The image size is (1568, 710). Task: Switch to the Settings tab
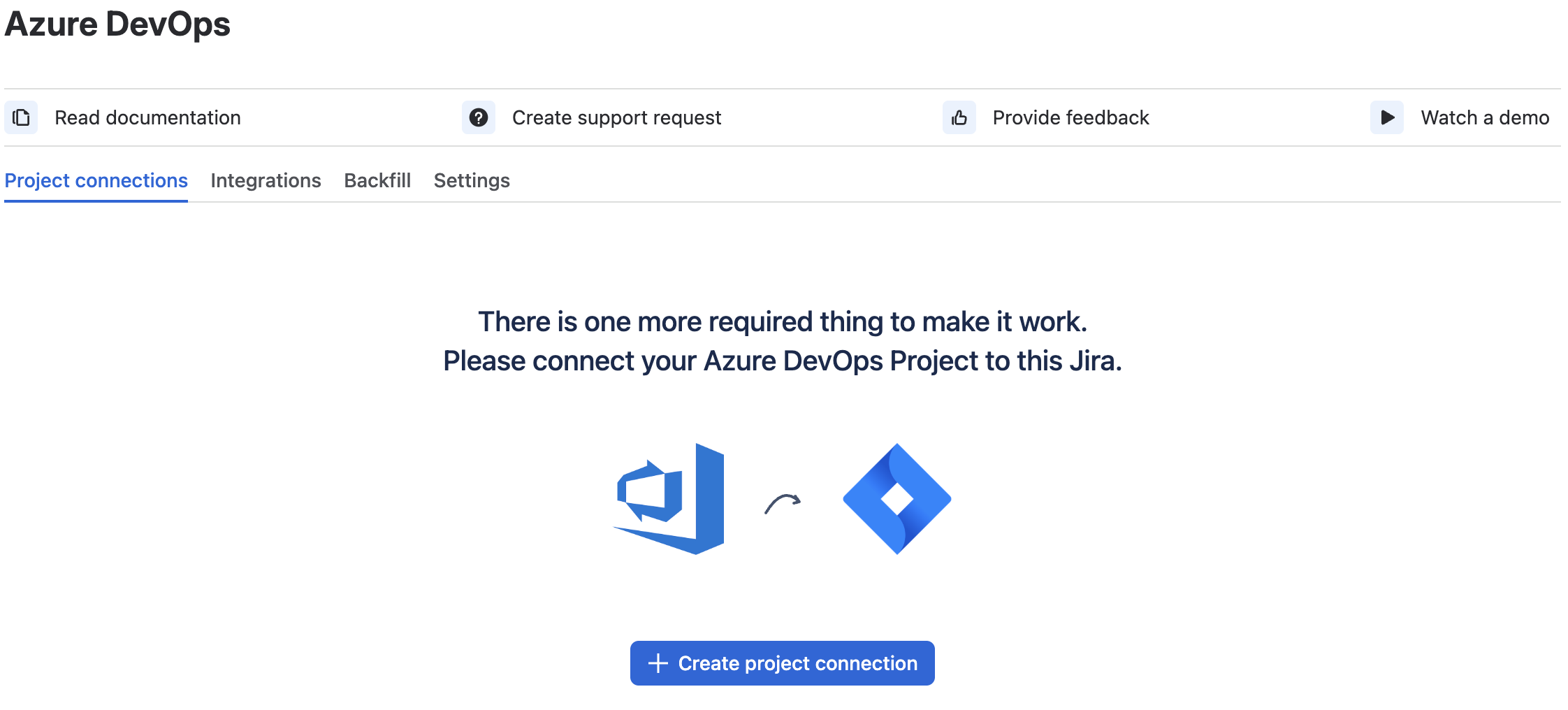[x=472, y=180]
